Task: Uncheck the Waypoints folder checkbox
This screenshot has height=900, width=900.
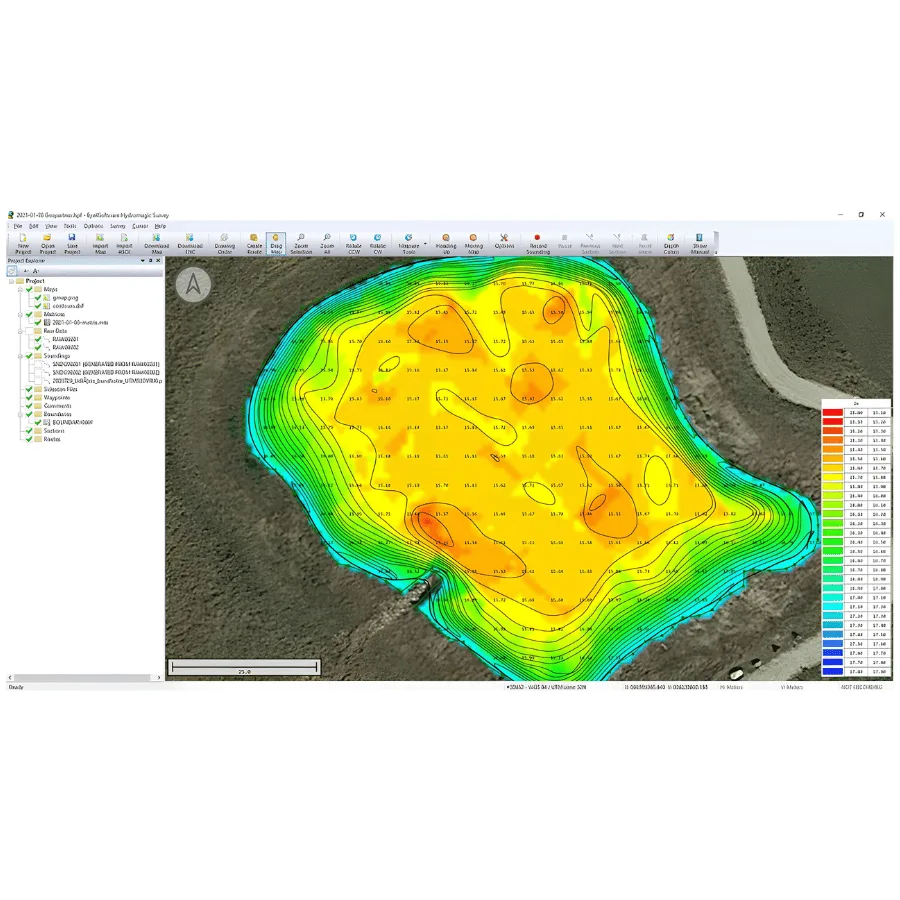Action: [x=29, y=397]
